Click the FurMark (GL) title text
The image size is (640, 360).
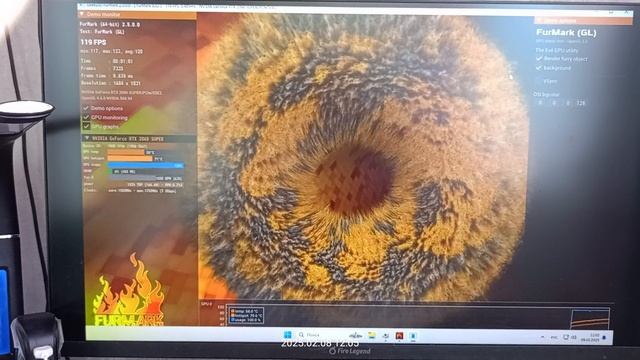(x=566, y=32)
